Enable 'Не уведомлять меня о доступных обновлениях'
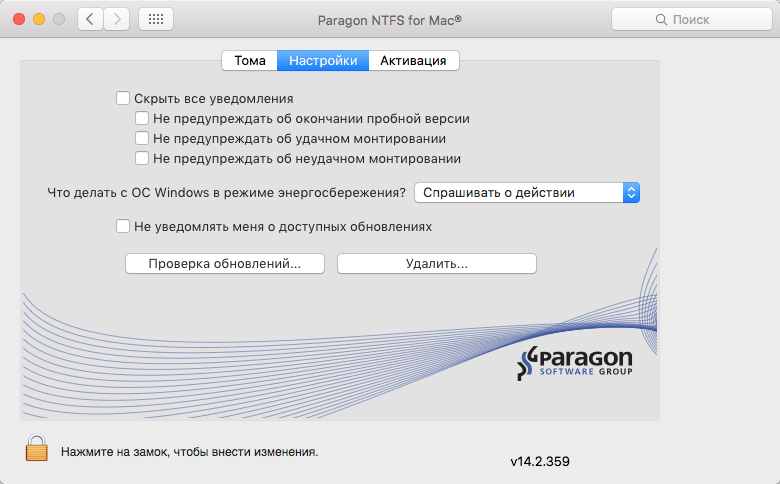Screen dimensions: 780x484 coord(123,226)
